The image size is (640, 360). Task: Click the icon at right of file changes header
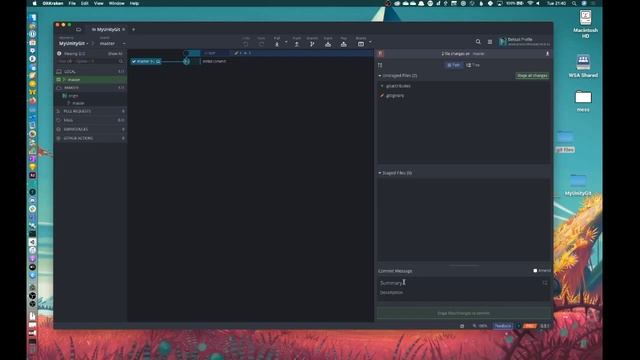547,53
